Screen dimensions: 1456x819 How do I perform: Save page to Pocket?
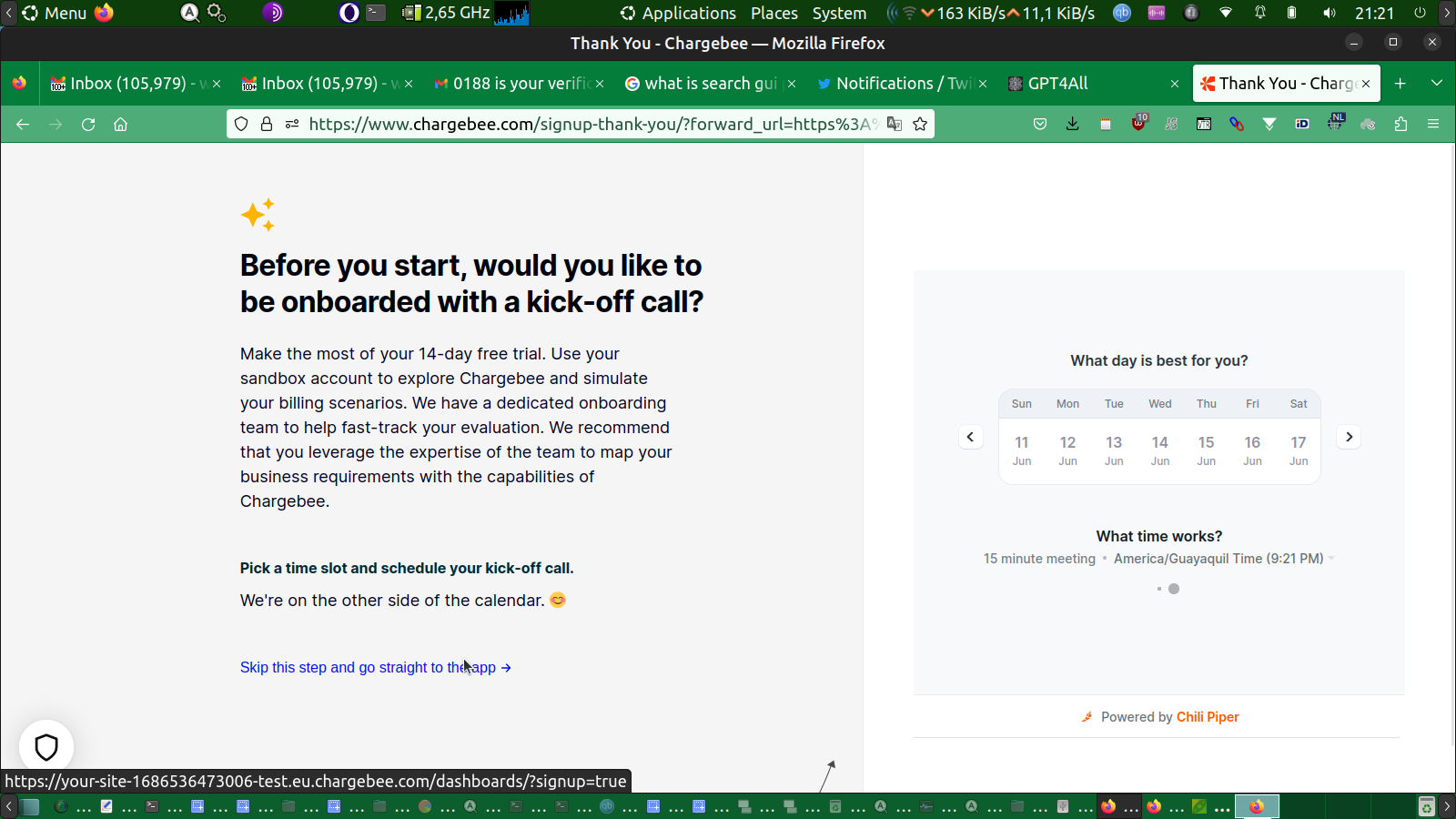tap(1040, 125)
